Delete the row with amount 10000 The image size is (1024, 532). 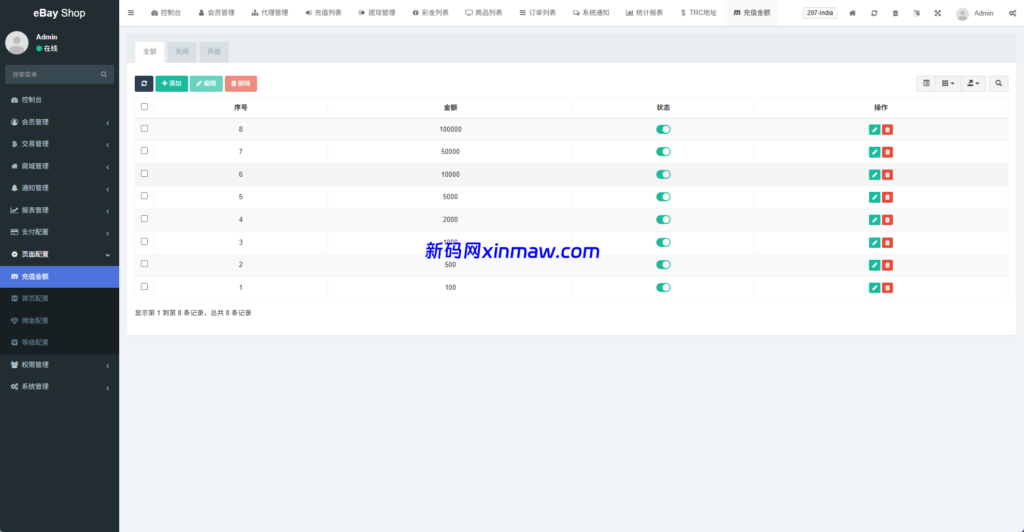[888, 174]
